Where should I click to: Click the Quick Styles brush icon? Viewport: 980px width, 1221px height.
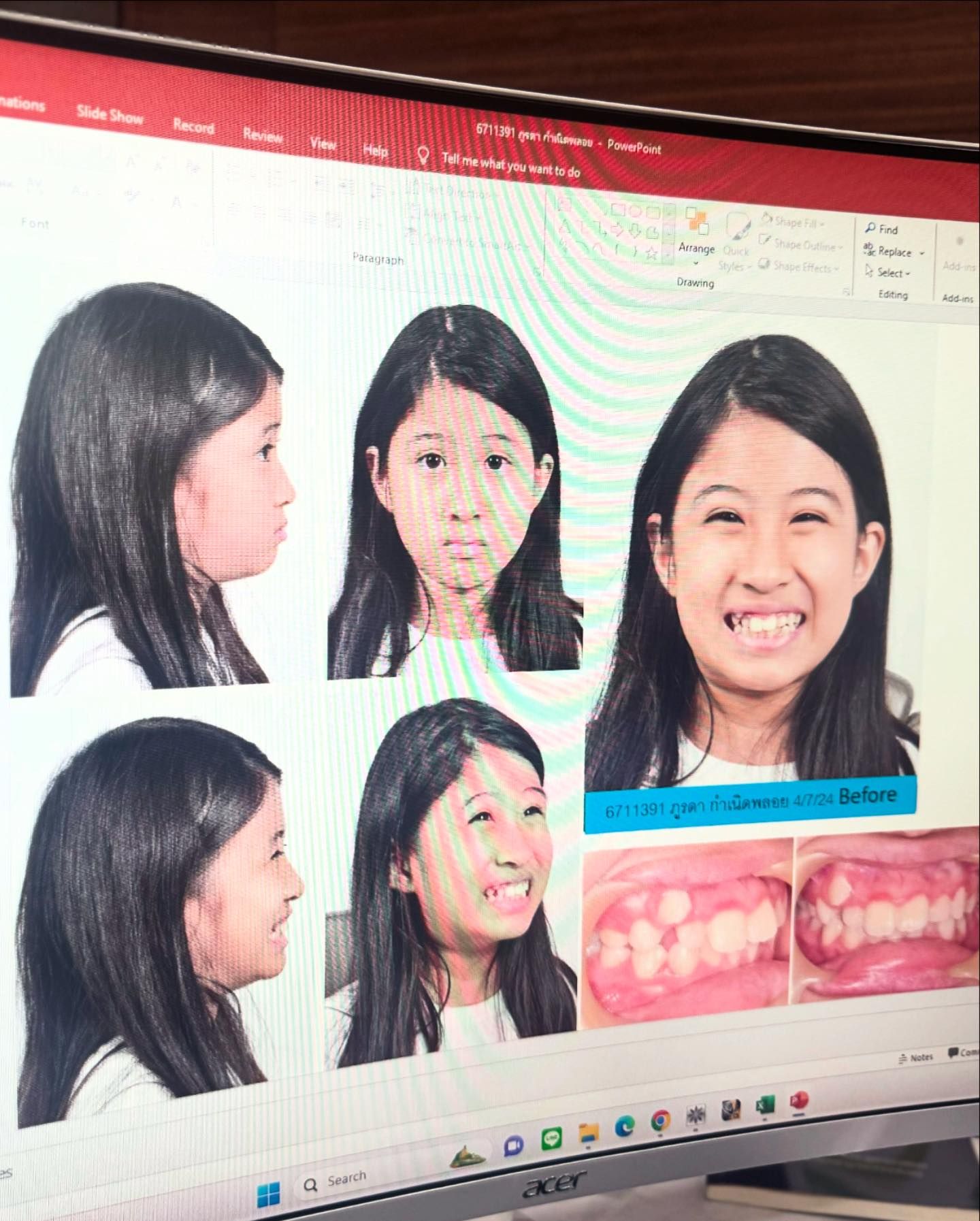[738, 227]
